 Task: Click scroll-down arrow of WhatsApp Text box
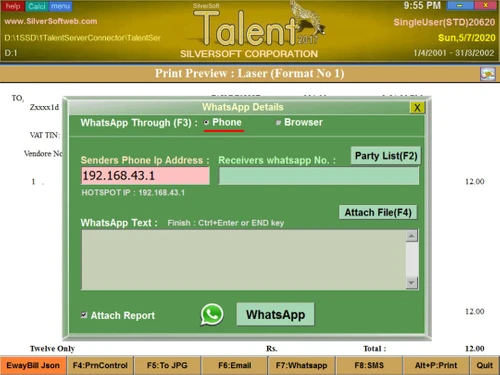click(412, 283)
